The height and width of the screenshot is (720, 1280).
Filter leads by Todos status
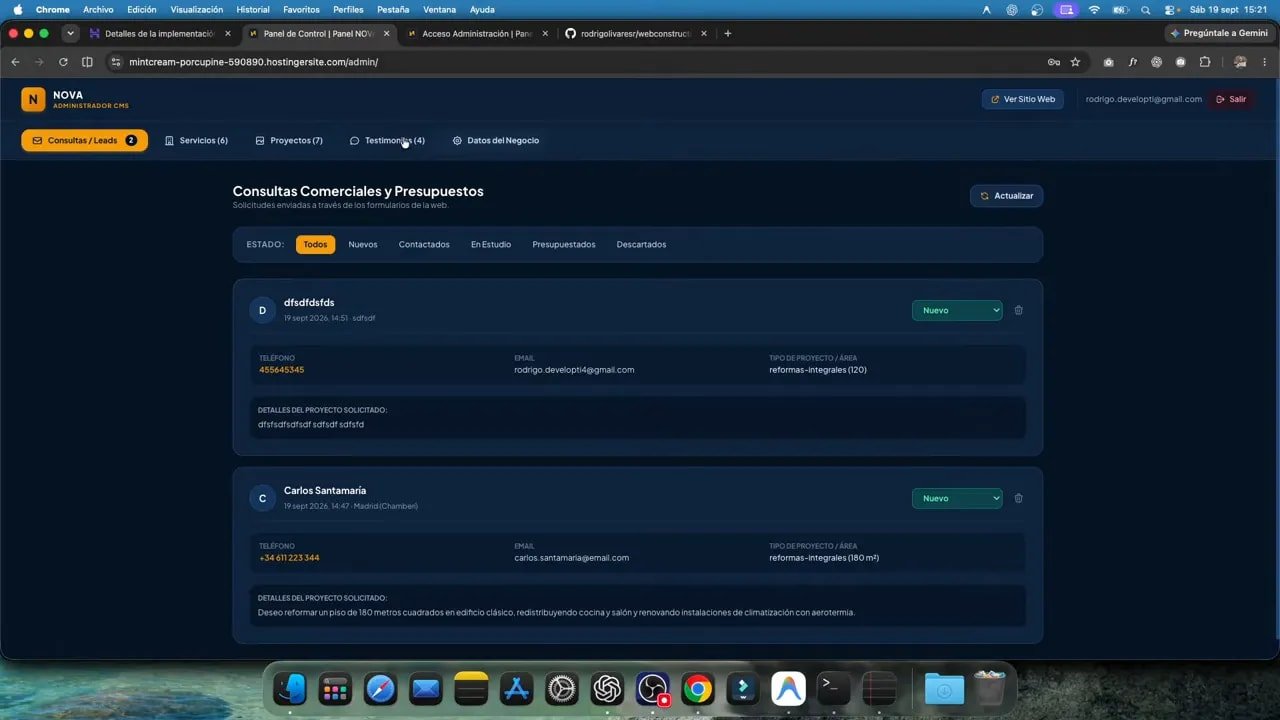point(315,244)
